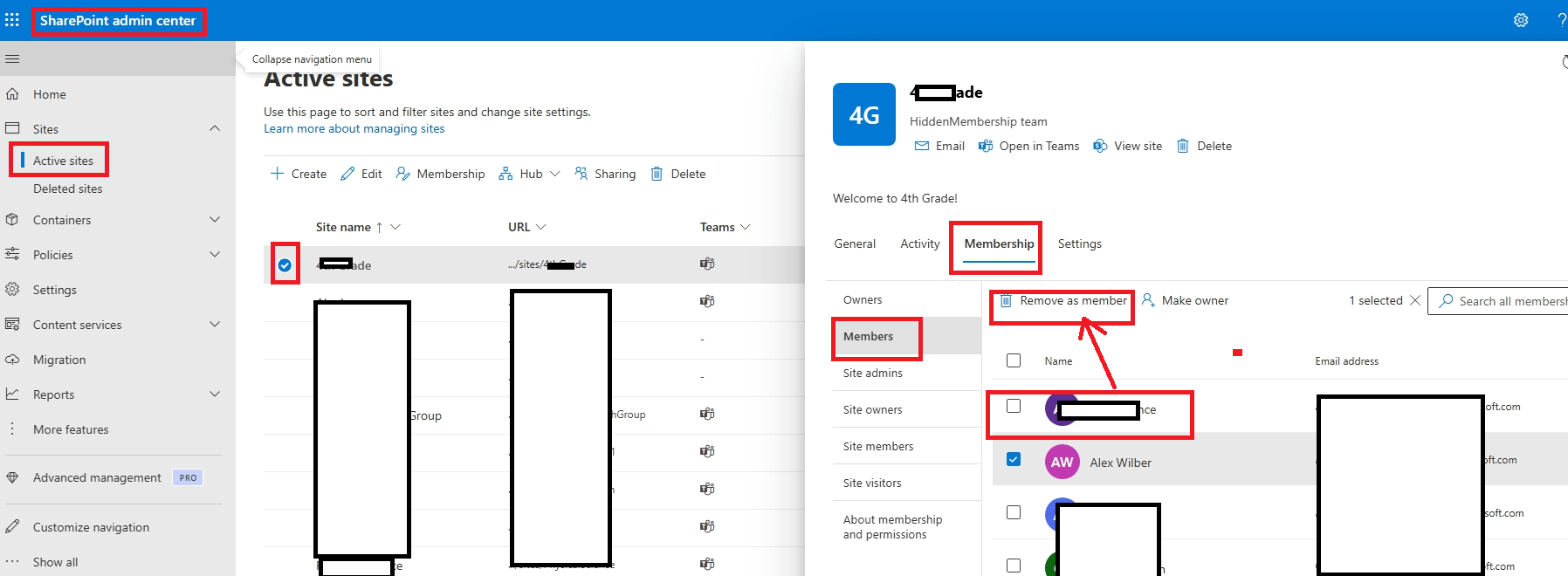Collapse navigation menu via hamburger icon
Viewport: 1568px width, 576px height.
coord(12,58)
